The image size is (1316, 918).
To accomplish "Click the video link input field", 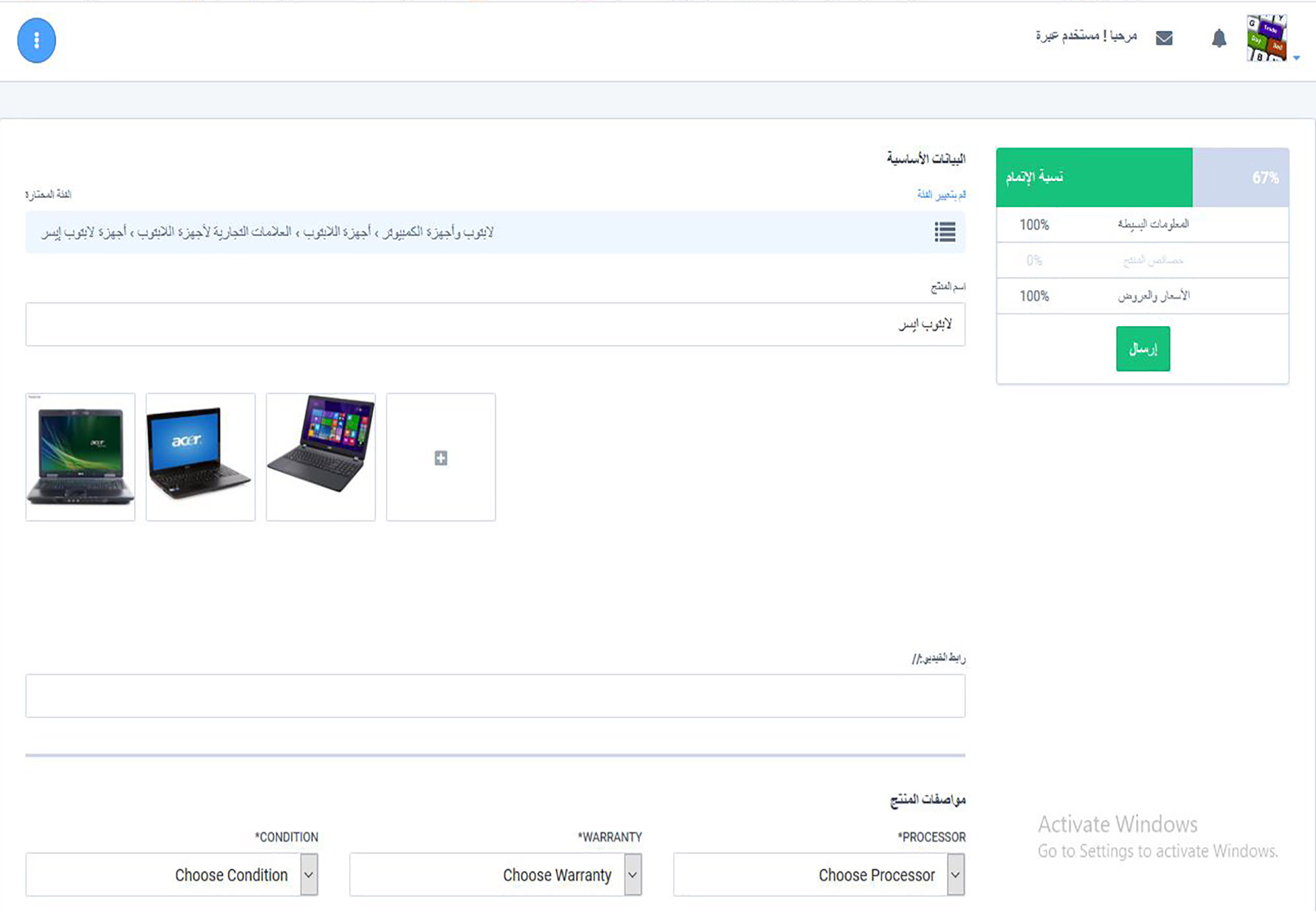I will (x=495, y=696).
